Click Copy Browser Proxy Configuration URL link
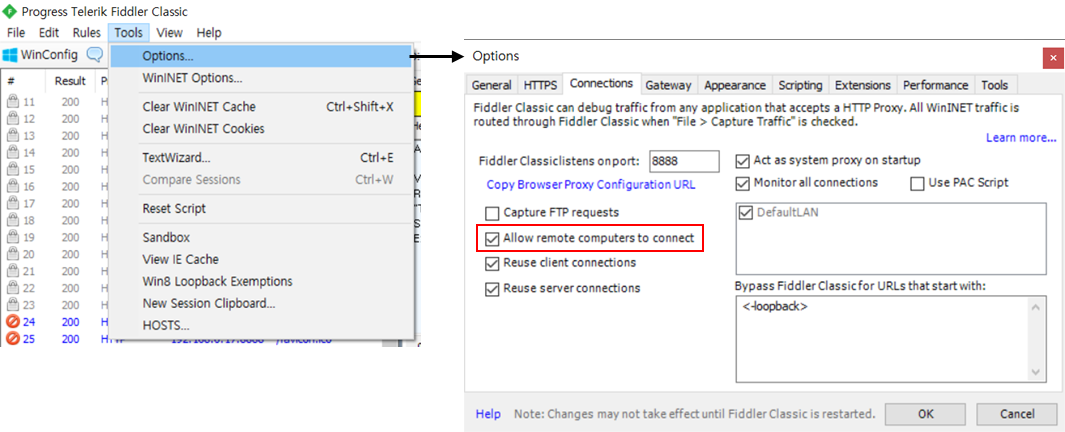This screenshot has width=1065, height=432. (x=591, y=185)
